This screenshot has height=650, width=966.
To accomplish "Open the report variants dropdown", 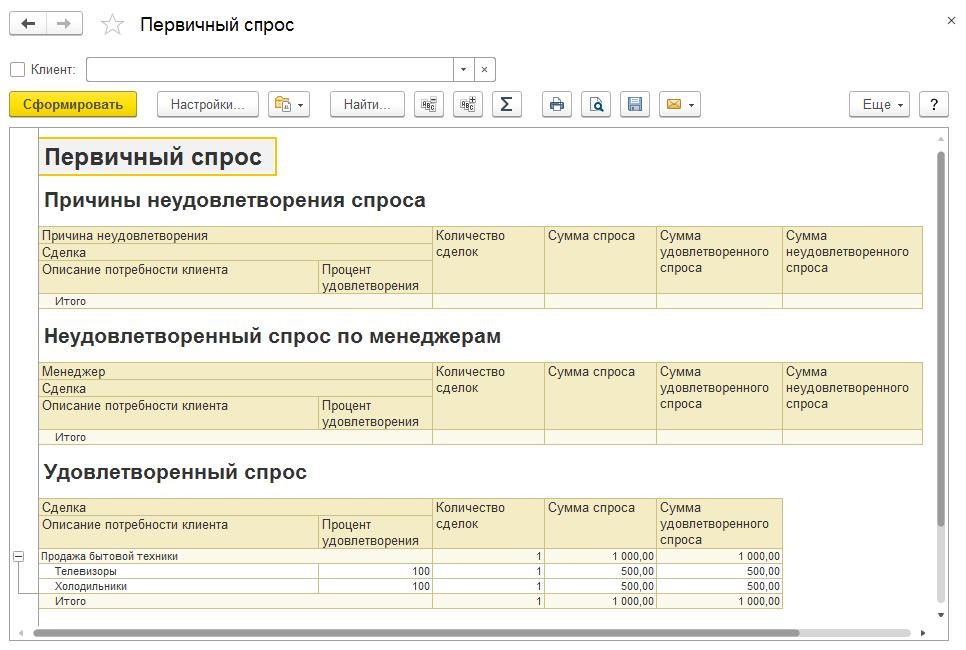I will 288,105.
